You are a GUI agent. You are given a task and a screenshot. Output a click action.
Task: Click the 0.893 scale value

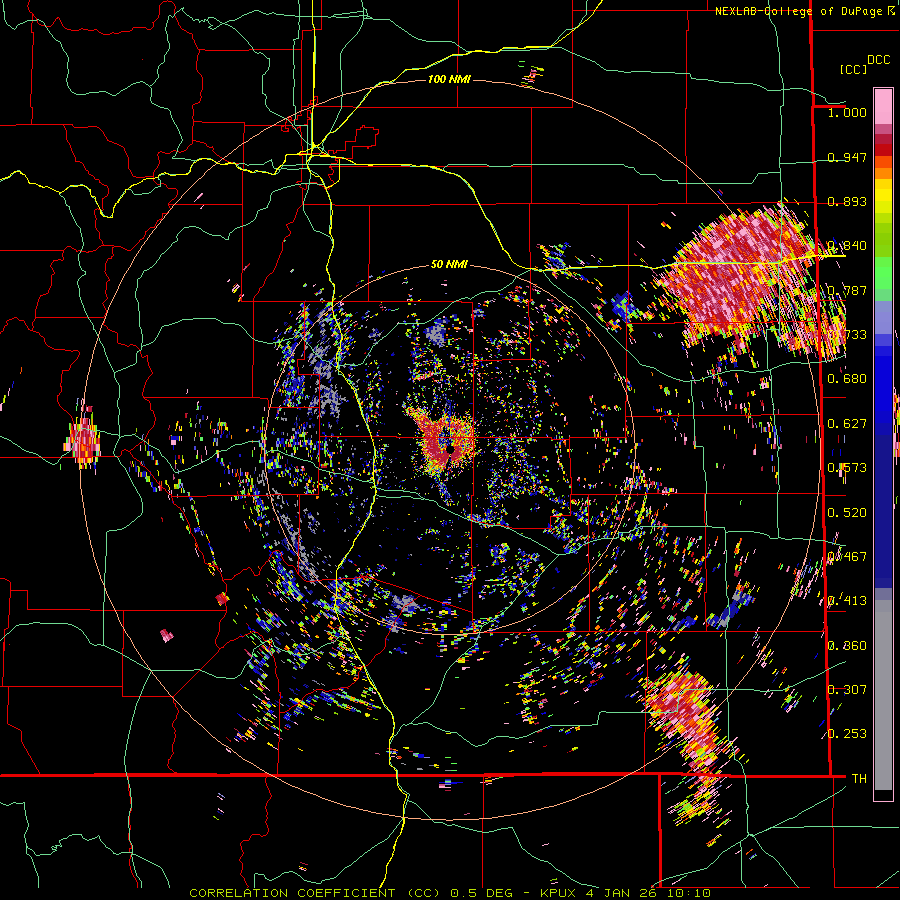click(847, 201)
